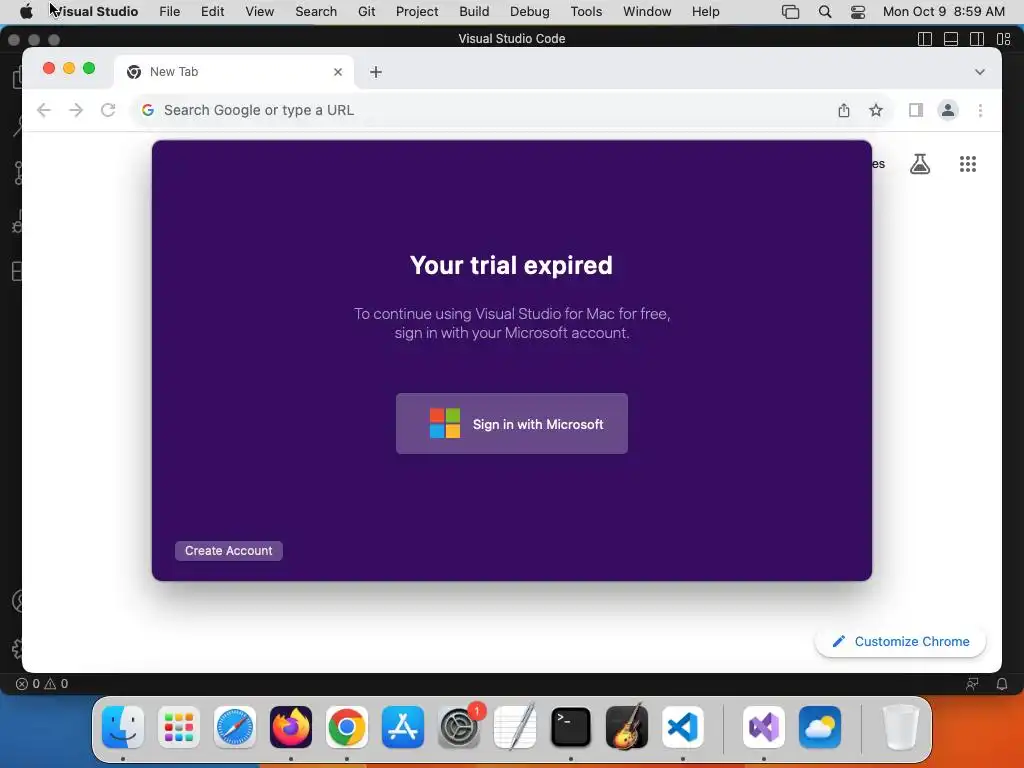Click Stage Manager icon in menu bar
The image size is (1024, 768).
tap(790, 12)
